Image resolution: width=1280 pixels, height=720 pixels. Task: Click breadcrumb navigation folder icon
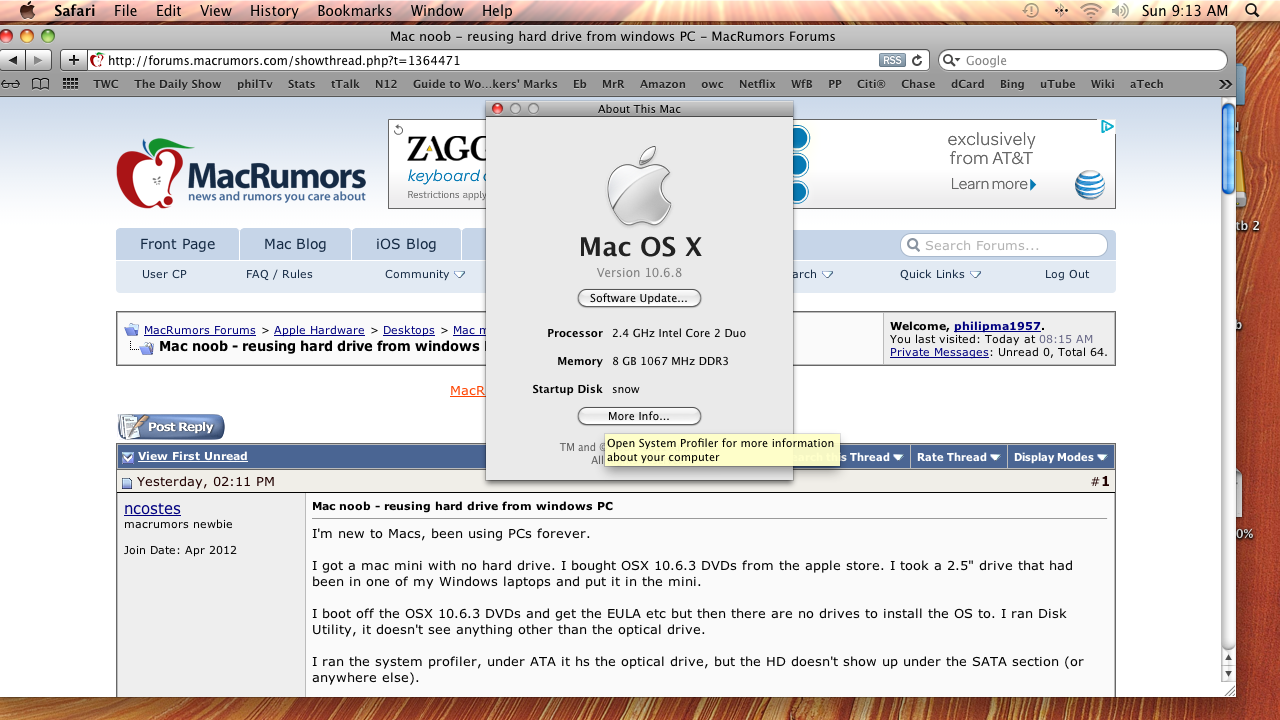click(131, 330)
